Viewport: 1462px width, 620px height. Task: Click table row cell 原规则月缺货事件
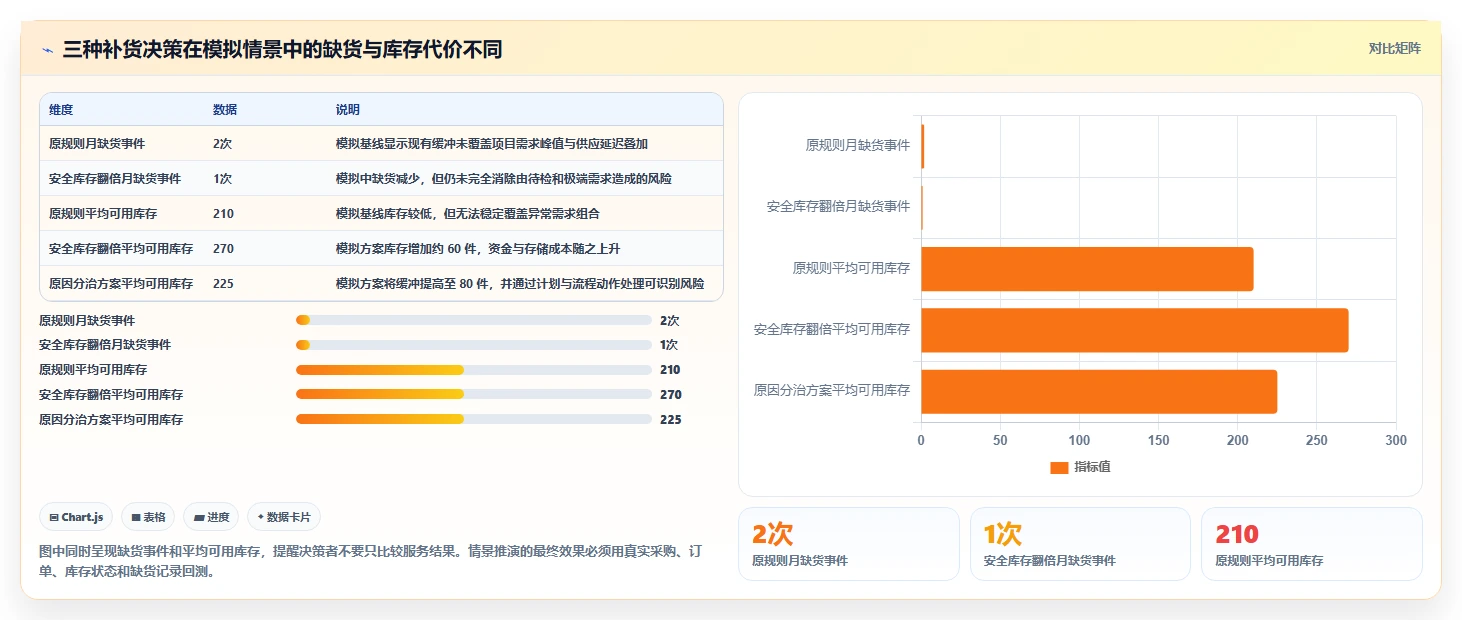(x=97, y=144)
